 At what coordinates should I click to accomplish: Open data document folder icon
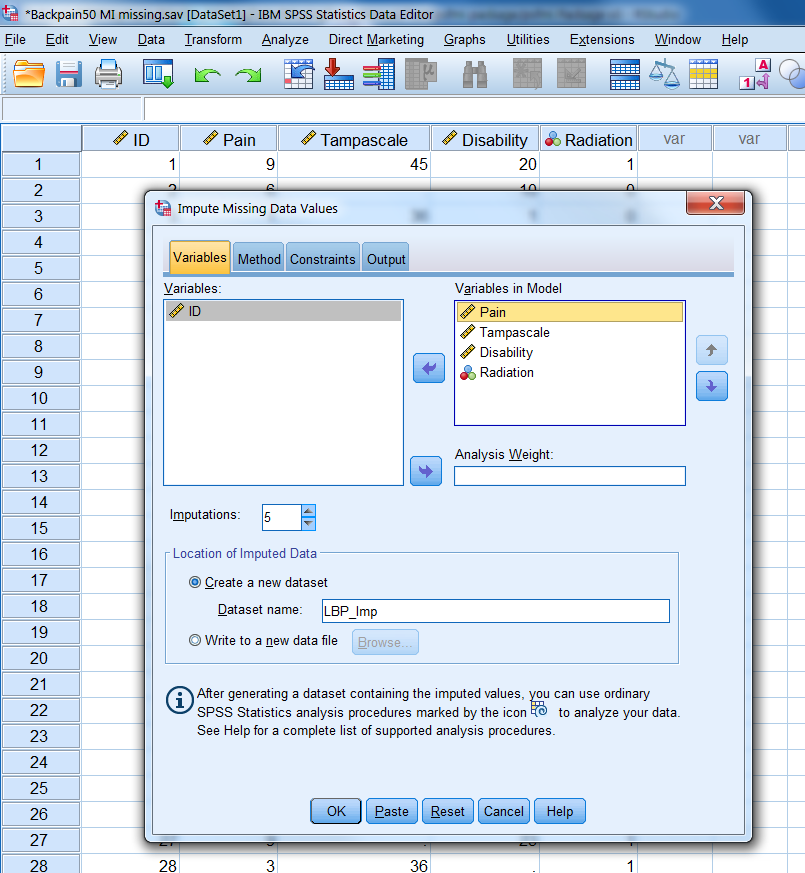[29, 74]
